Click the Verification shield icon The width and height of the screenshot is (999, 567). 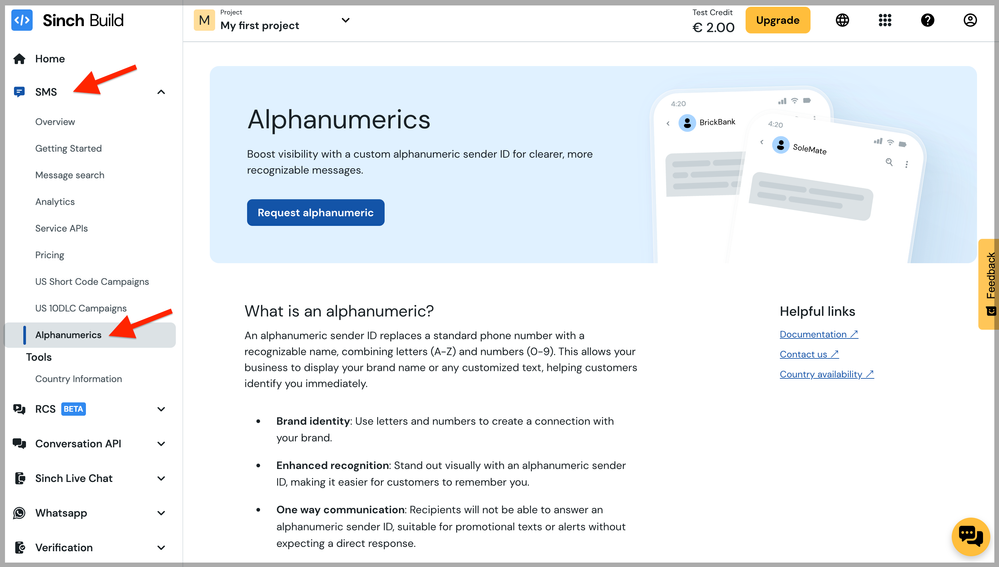[20, 547]
